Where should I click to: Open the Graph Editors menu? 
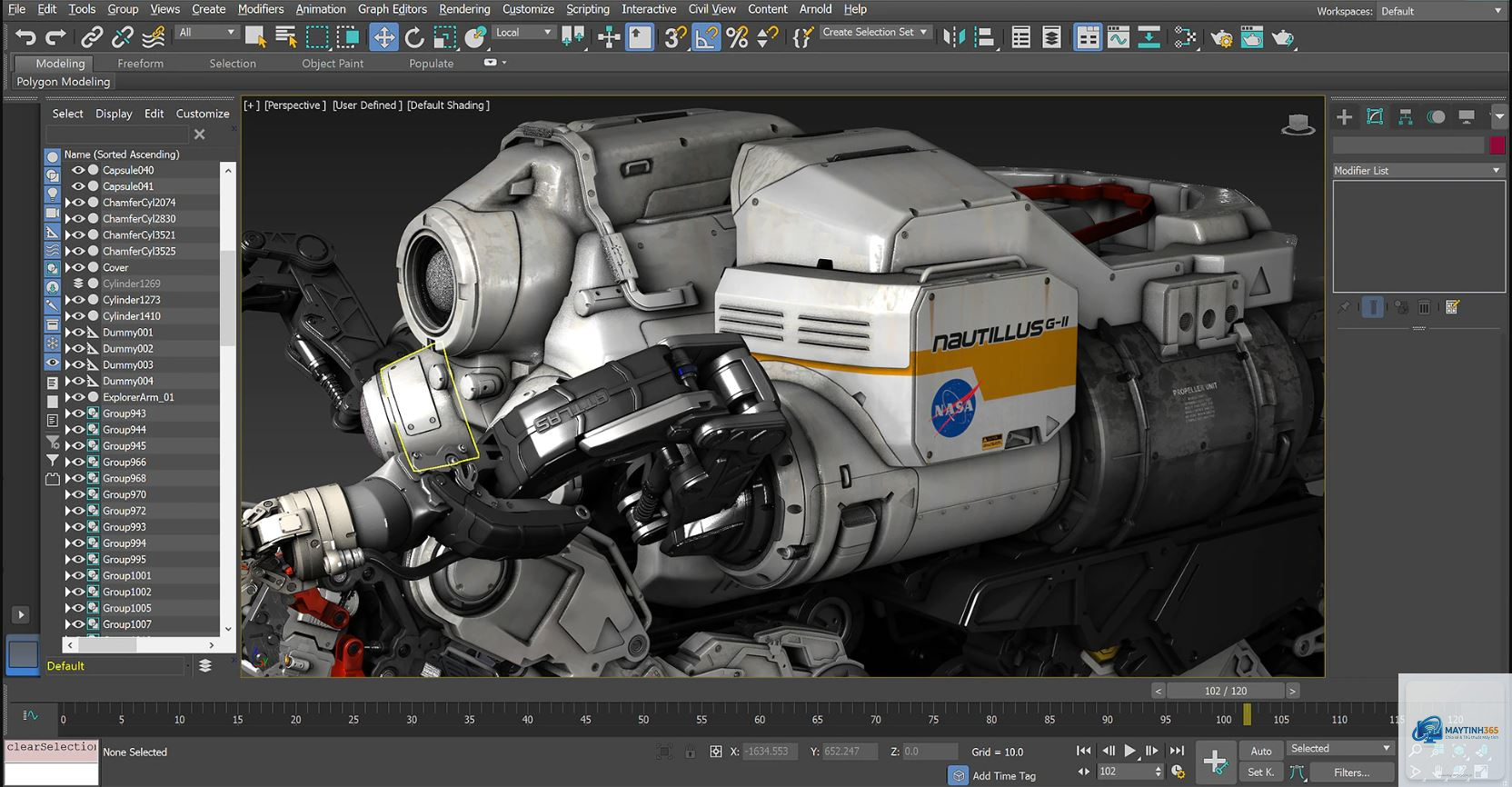coord(393,9)
